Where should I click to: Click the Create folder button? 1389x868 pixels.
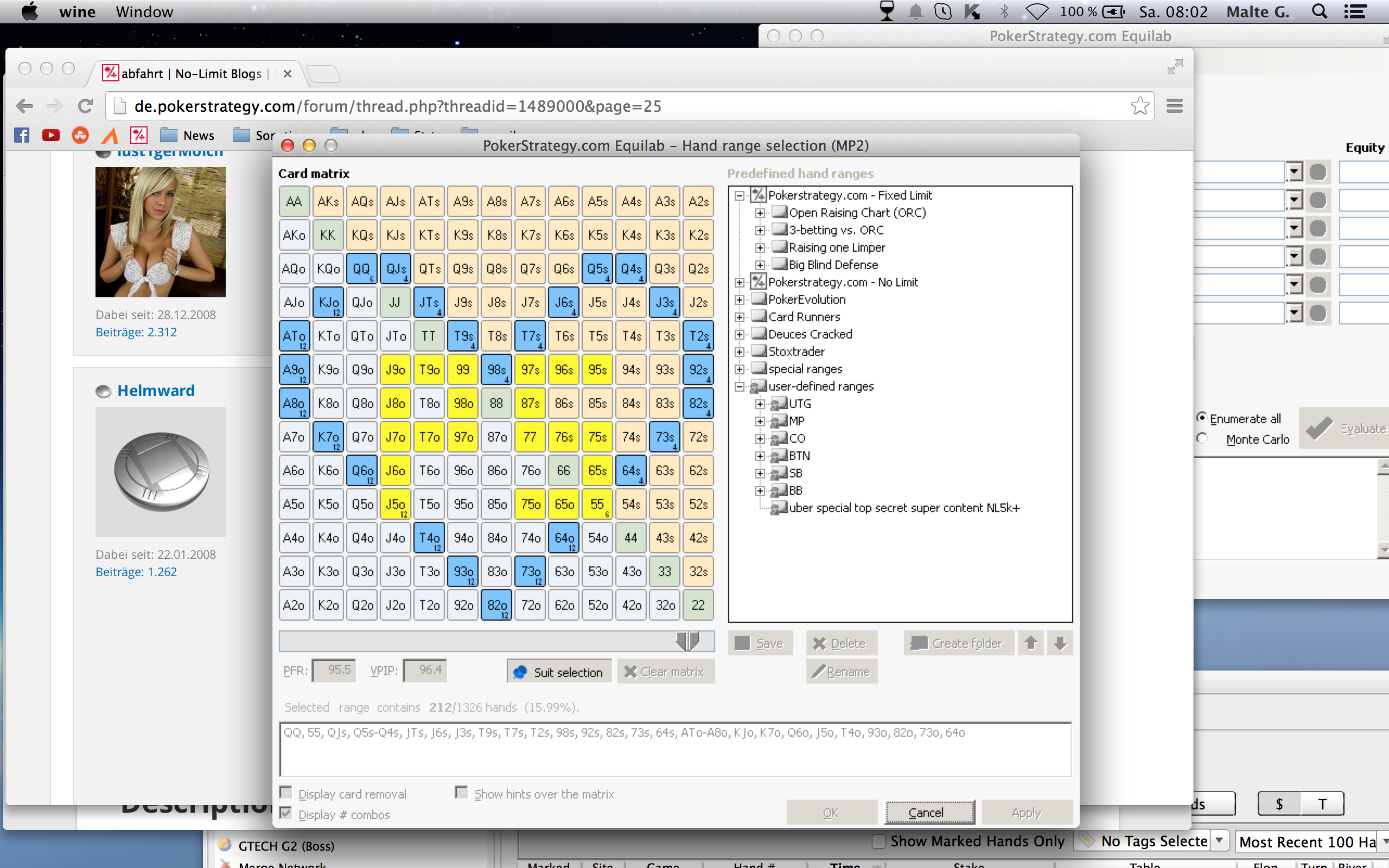tap(959, 643)
